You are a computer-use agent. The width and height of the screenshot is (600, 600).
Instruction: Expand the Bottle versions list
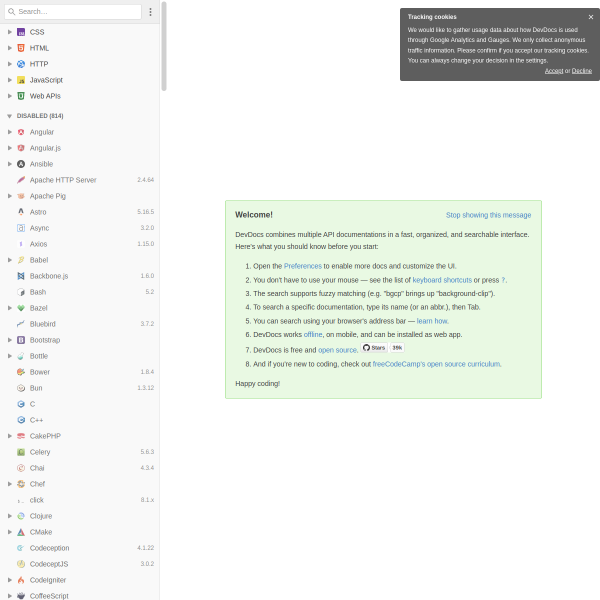[10, 356]
